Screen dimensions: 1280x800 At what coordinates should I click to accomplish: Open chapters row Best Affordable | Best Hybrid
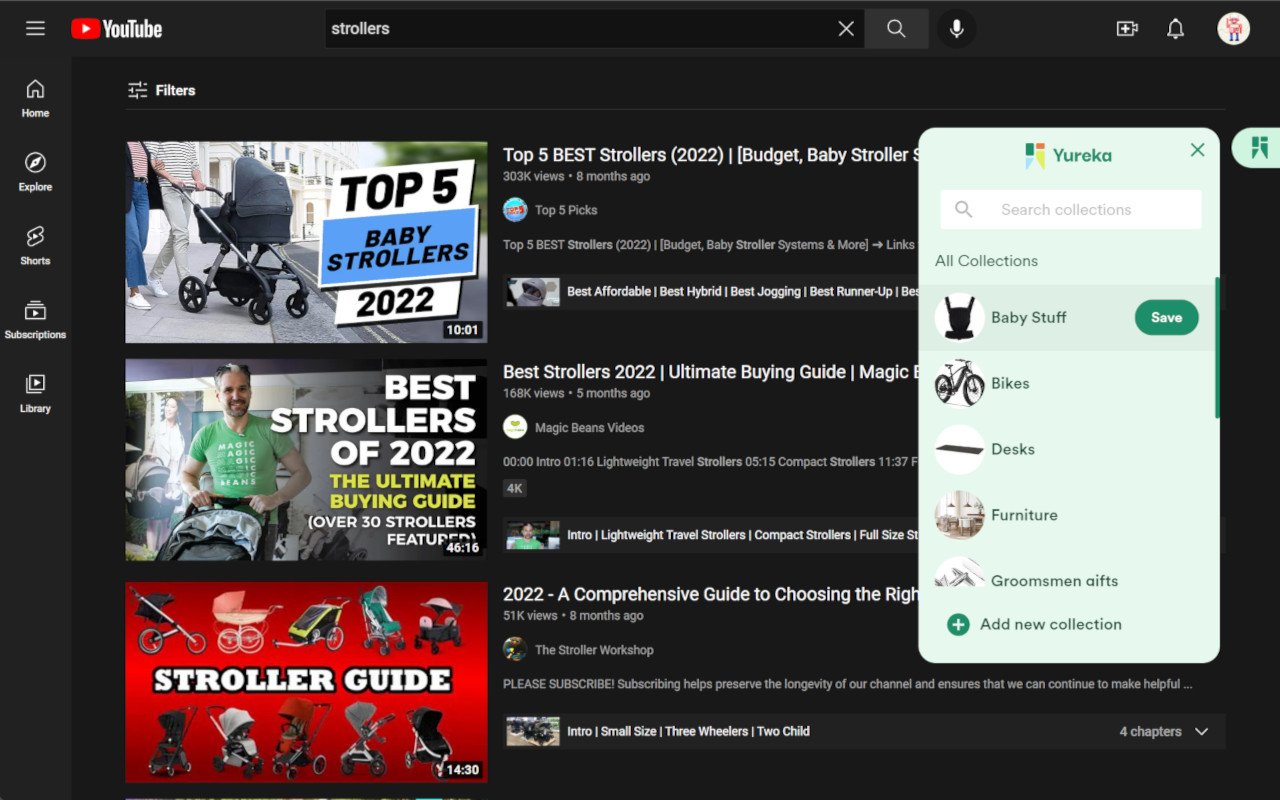point(711,292)
